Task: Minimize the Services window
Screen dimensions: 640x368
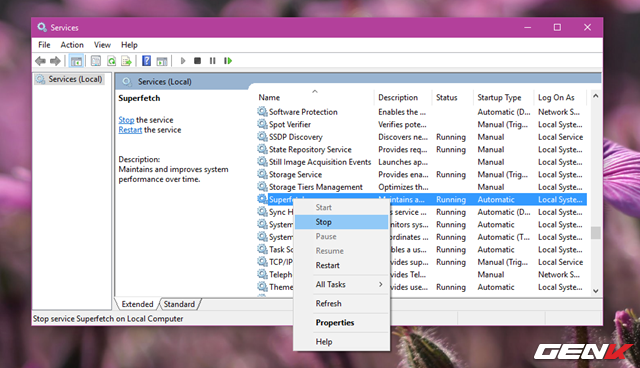Action: click(528, 27)
